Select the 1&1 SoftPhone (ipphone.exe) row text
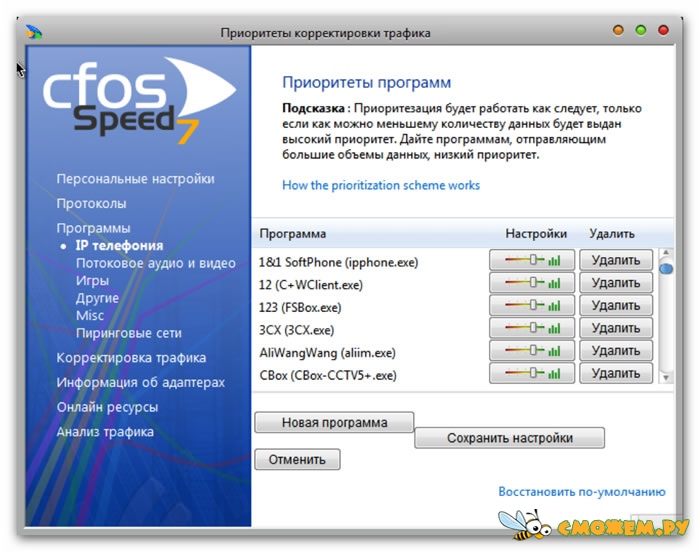Image resolution: width=700 pixels, height=552 pixels. point(339,262)
